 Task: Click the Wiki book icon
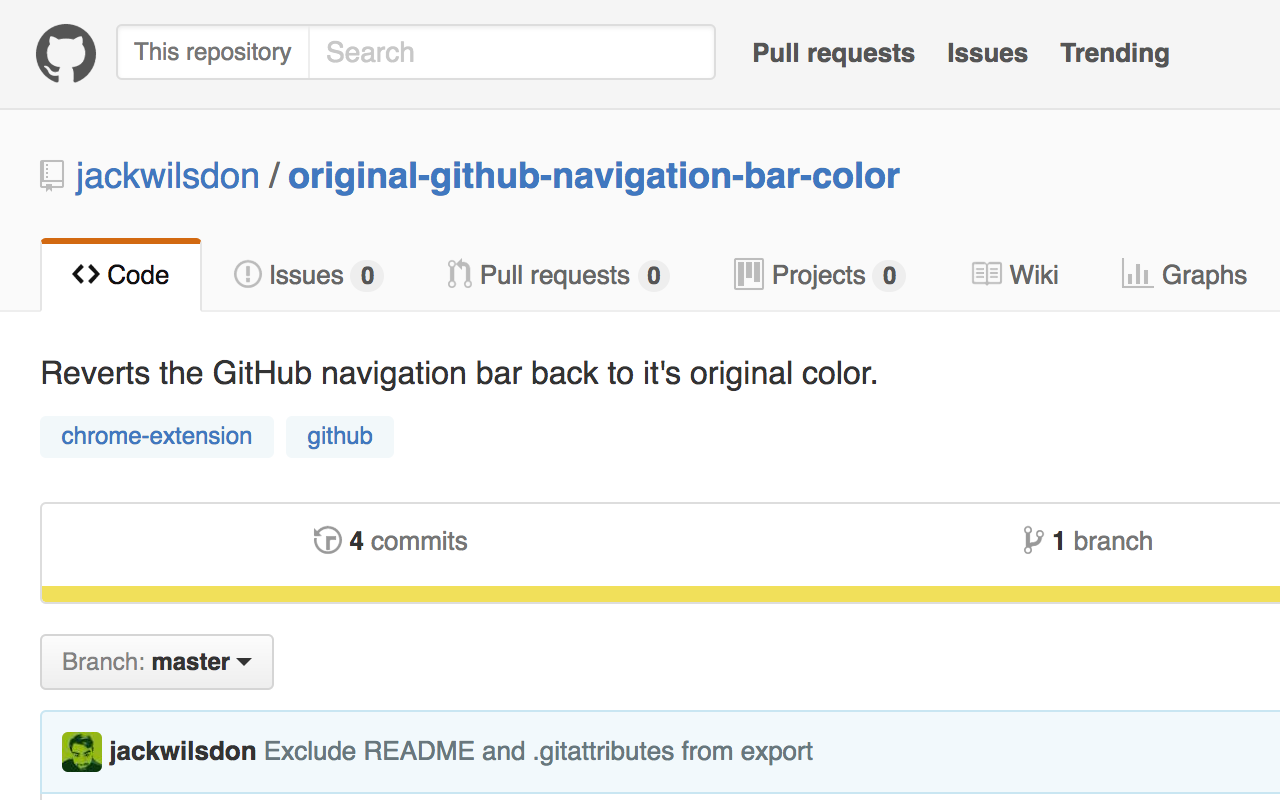[987, 274]
